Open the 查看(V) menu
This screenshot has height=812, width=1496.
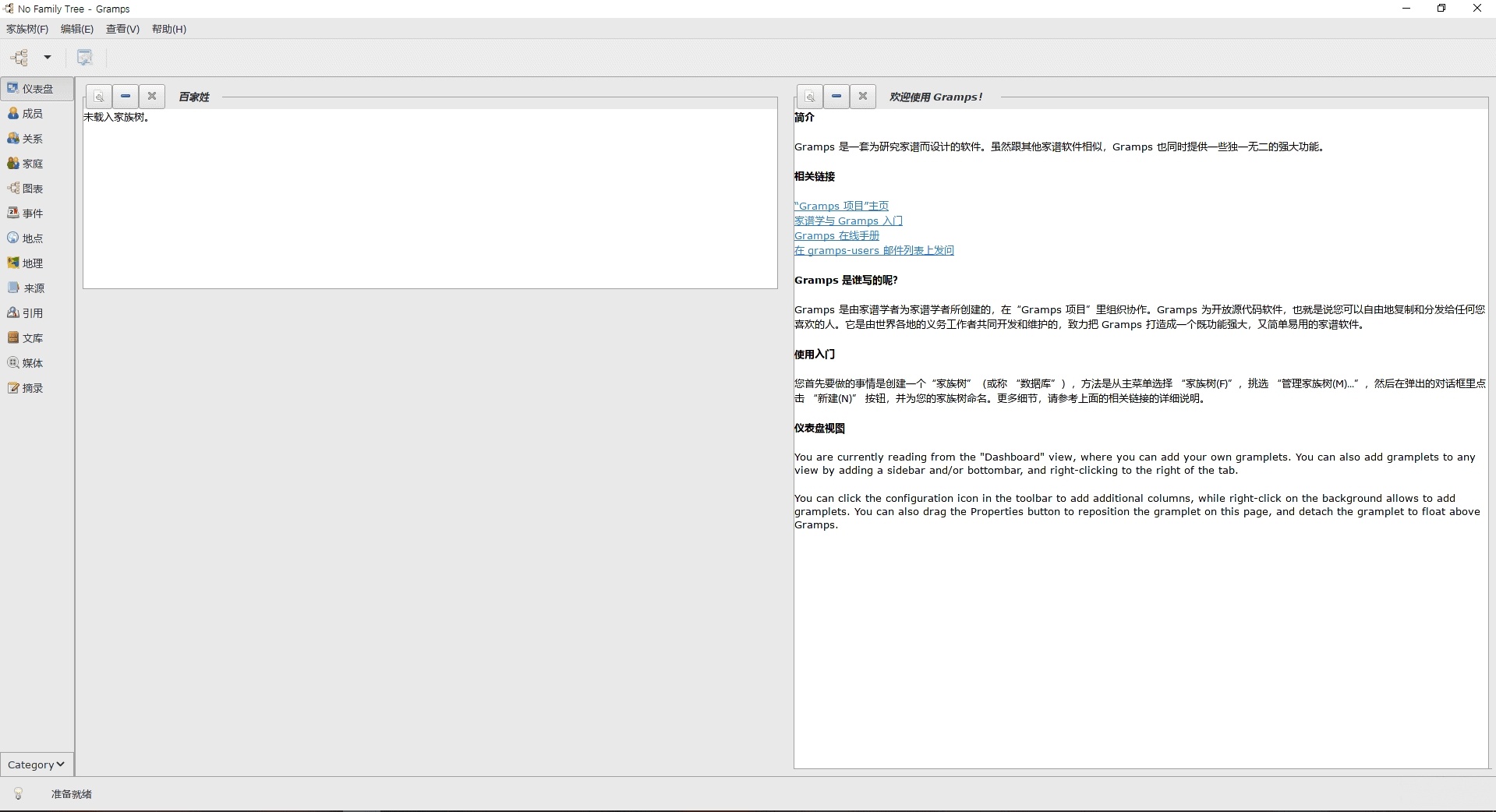click(122, 29)
